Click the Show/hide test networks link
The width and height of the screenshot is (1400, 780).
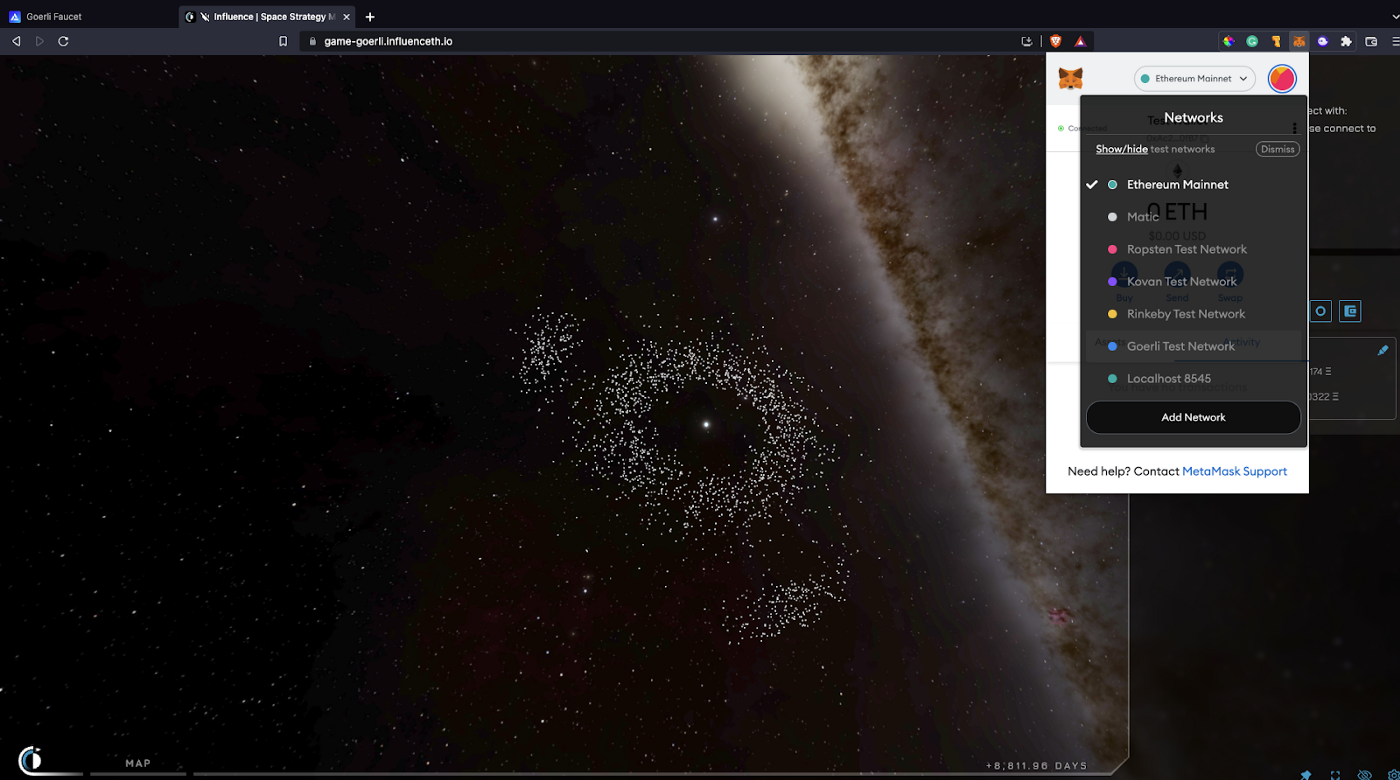pyautogui.click(x=1121, y=149)
